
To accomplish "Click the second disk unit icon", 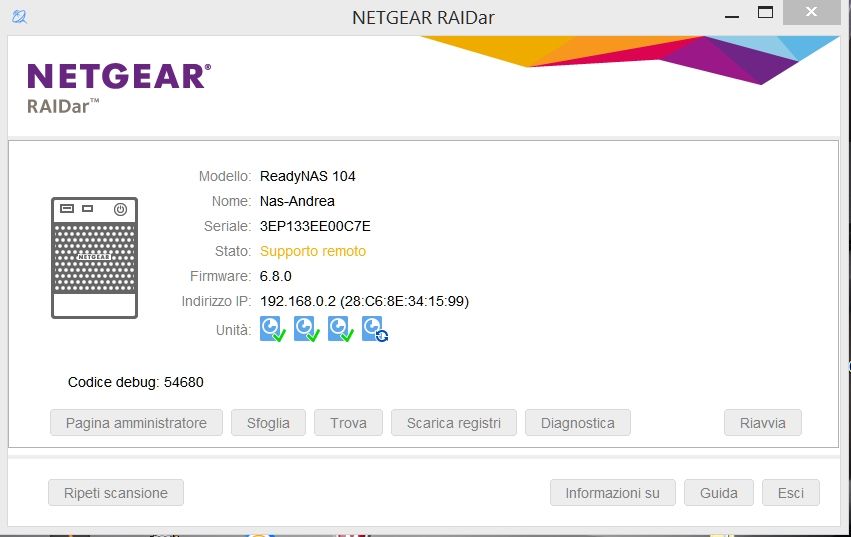I will tap(307, 329).
